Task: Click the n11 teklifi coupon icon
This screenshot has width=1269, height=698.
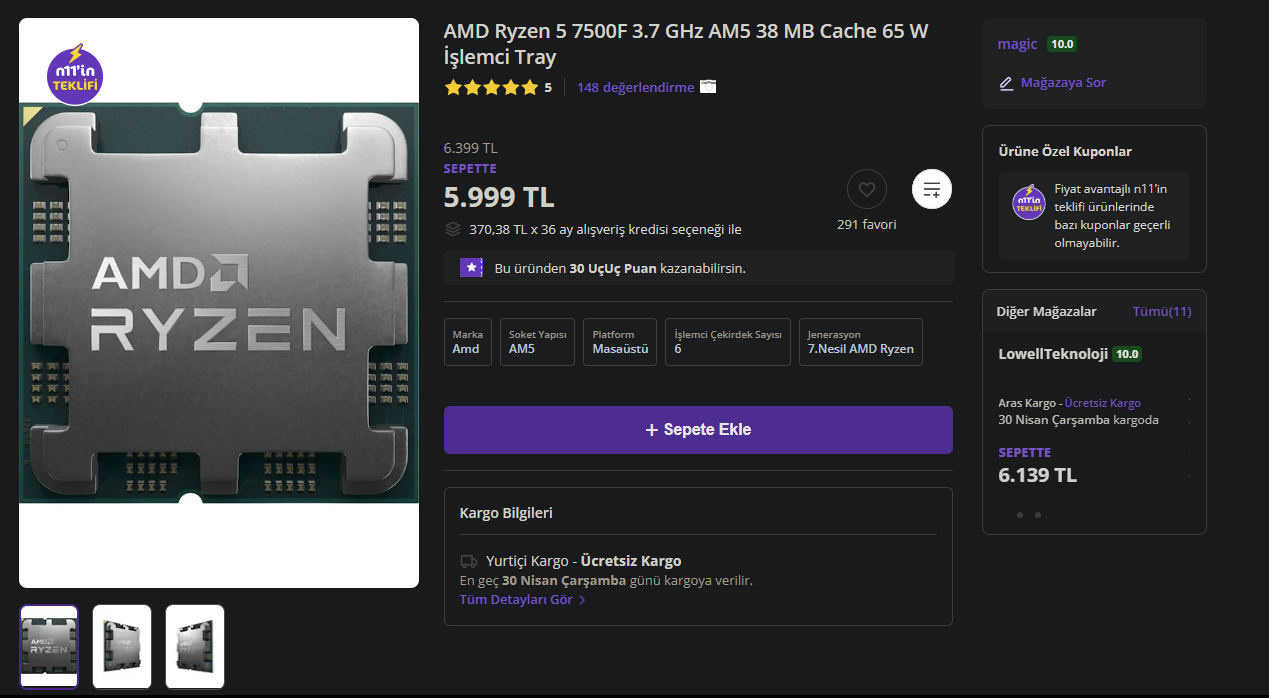Action: pos(1029,203)
